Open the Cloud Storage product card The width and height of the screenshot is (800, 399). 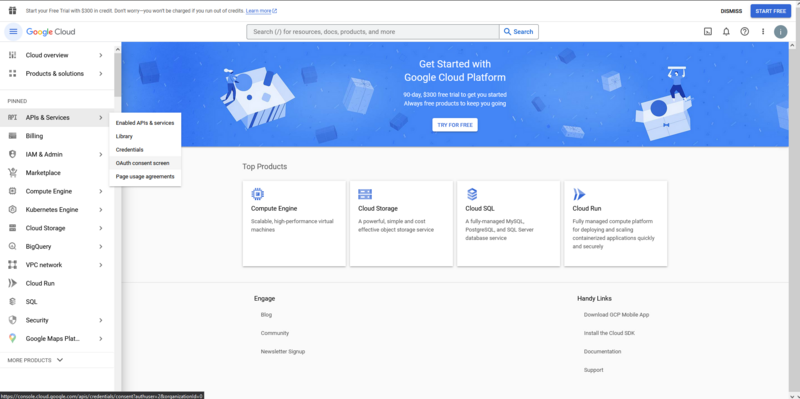pos(402,223)
